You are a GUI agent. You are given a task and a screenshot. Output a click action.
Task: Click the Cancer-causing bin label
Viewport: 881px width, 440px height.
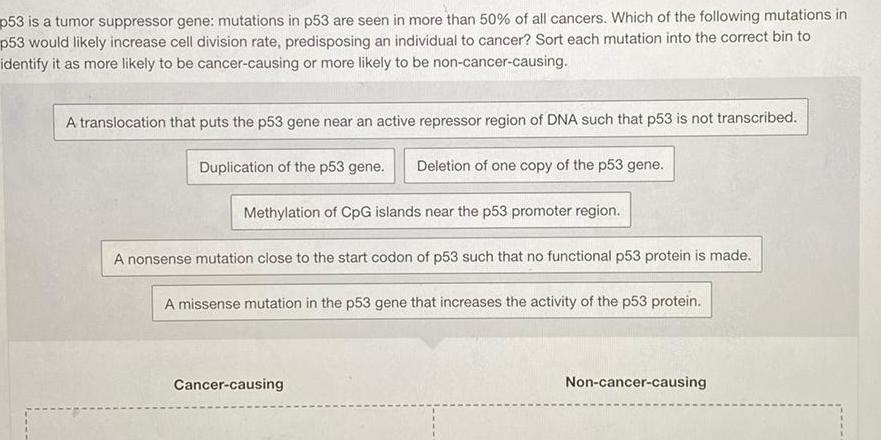click(x=228, y=384)
